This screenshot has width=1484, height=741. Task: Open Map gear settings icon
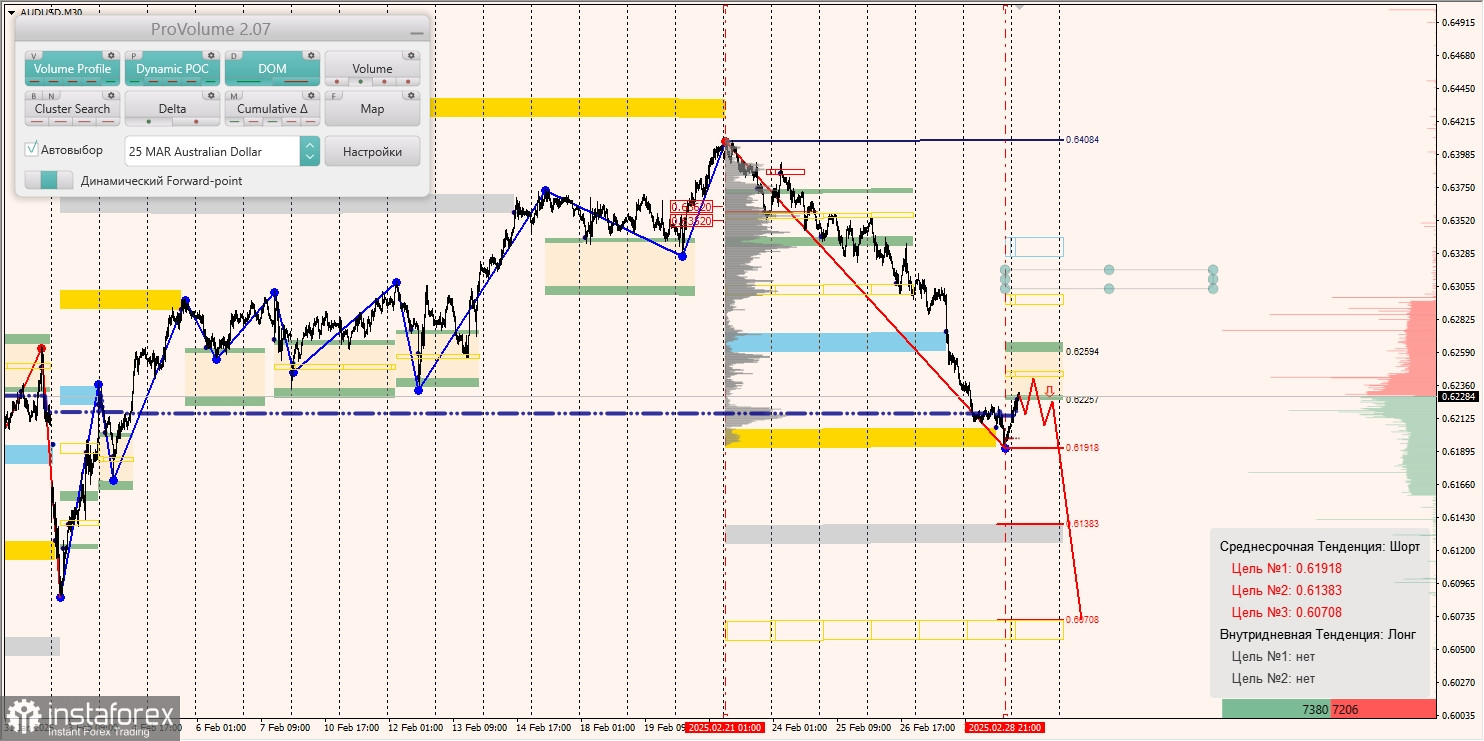click(411, 95)
